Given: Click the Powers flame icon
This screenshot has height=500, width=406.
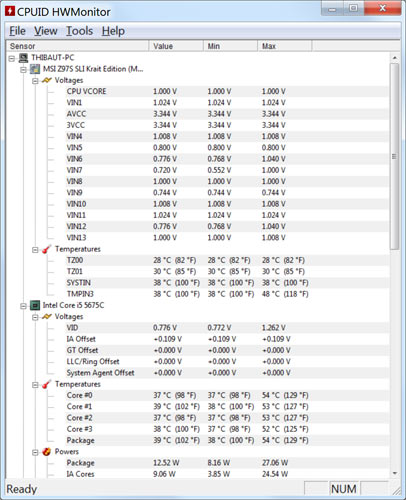Looking at the screenshot, I should click(x=47, y=452).
